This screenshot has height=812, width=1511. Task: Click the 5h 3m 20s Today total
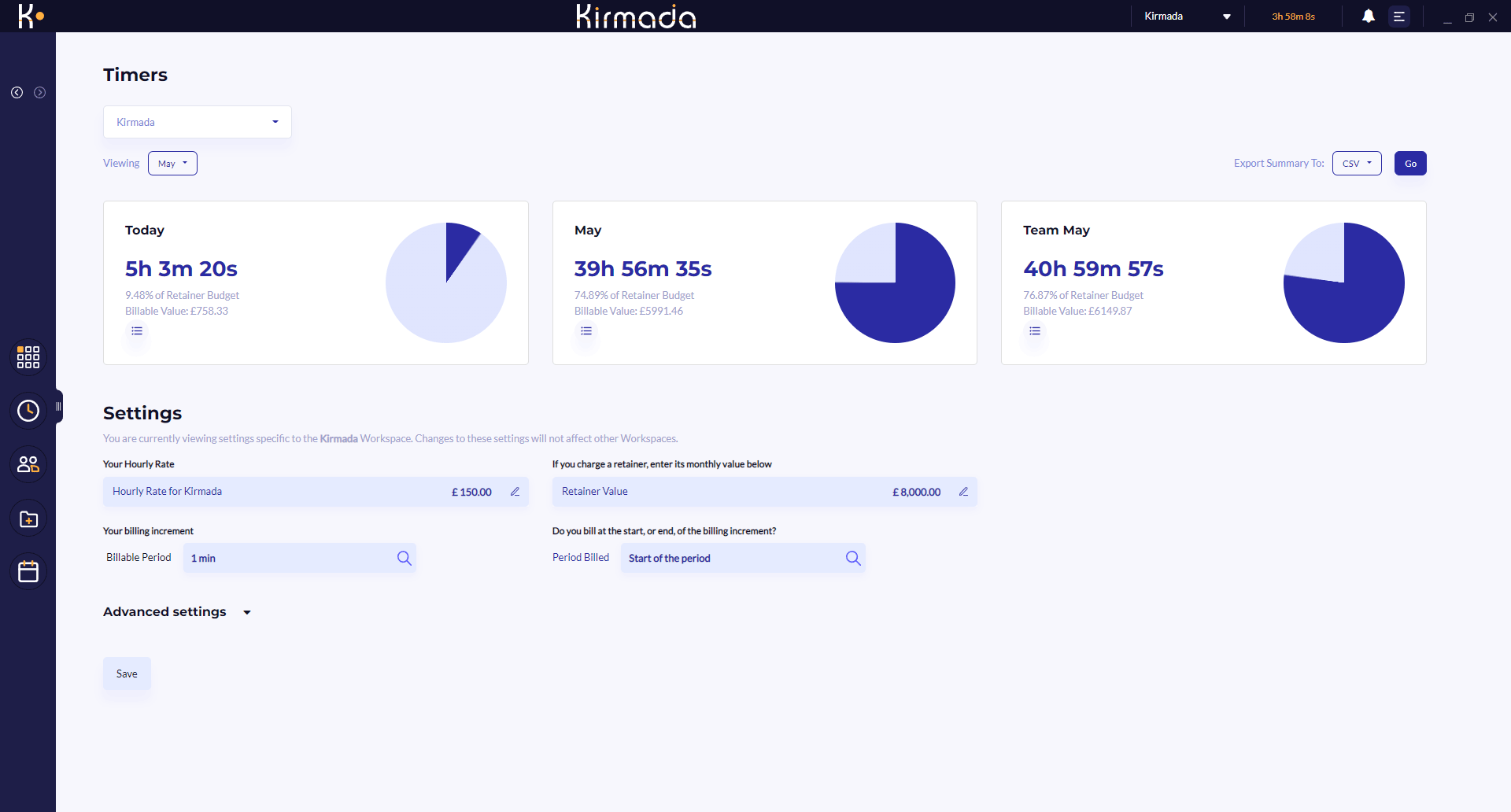click(x=181, y=269)
